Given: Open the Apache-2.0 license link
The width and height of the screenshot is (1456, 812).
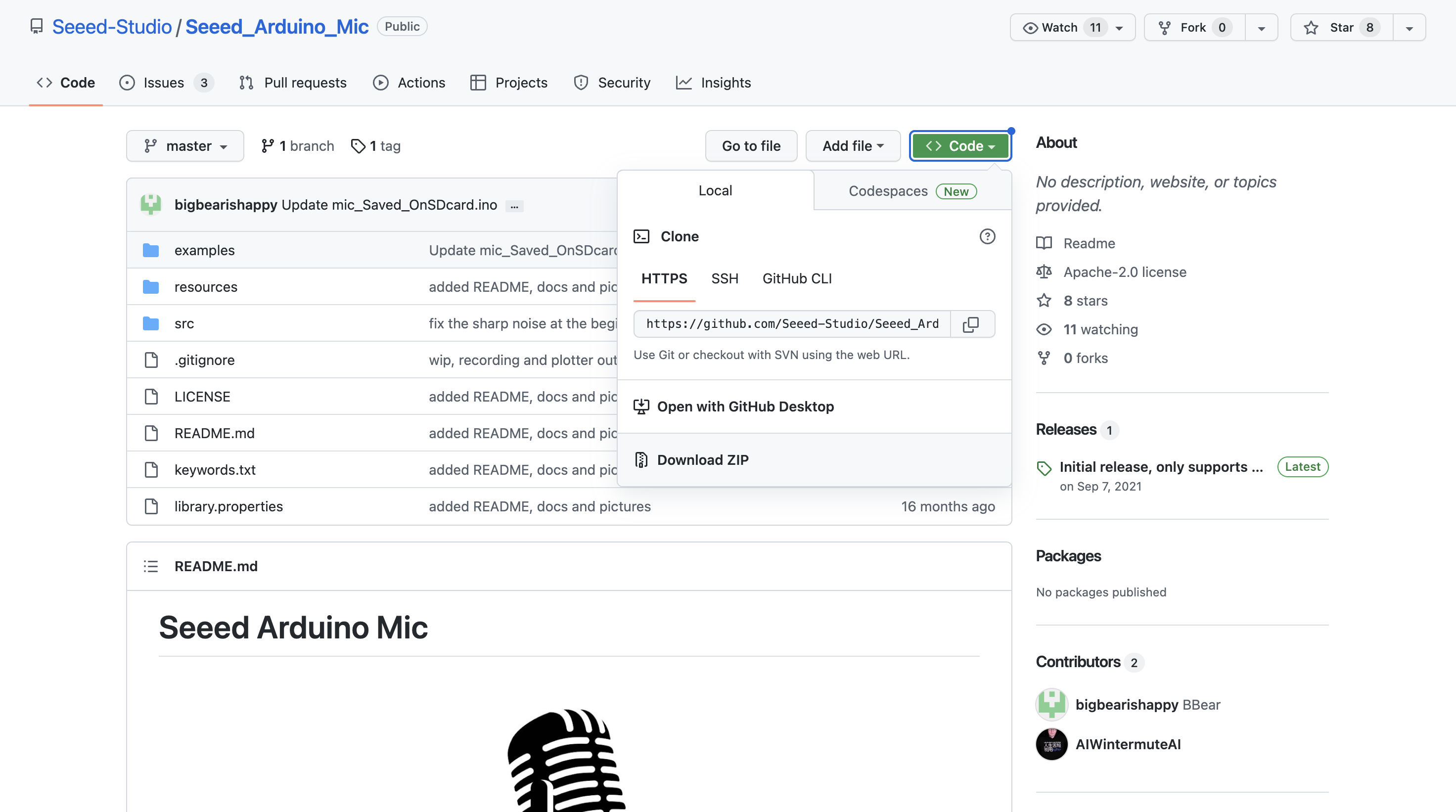Looking at the screenshot, I should click(x=1124, y=272).
